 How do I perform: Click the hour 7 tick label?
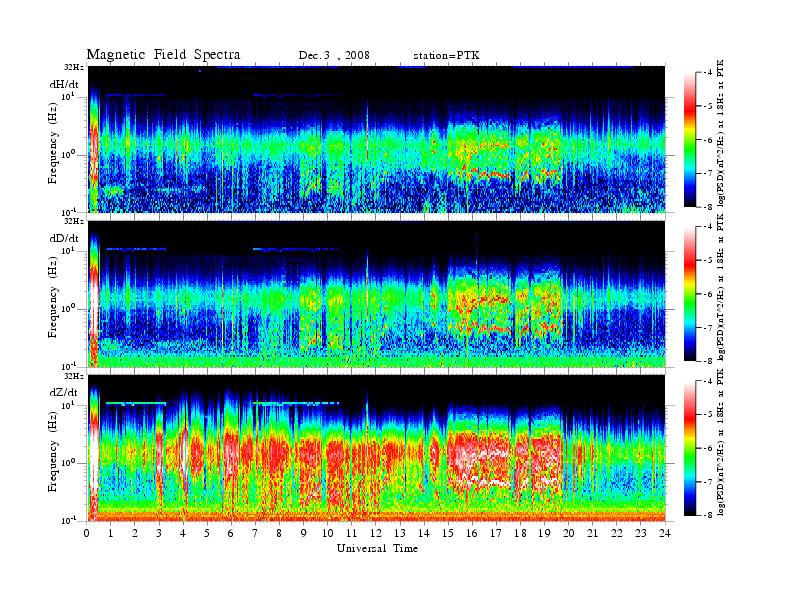tap(255, 533)
